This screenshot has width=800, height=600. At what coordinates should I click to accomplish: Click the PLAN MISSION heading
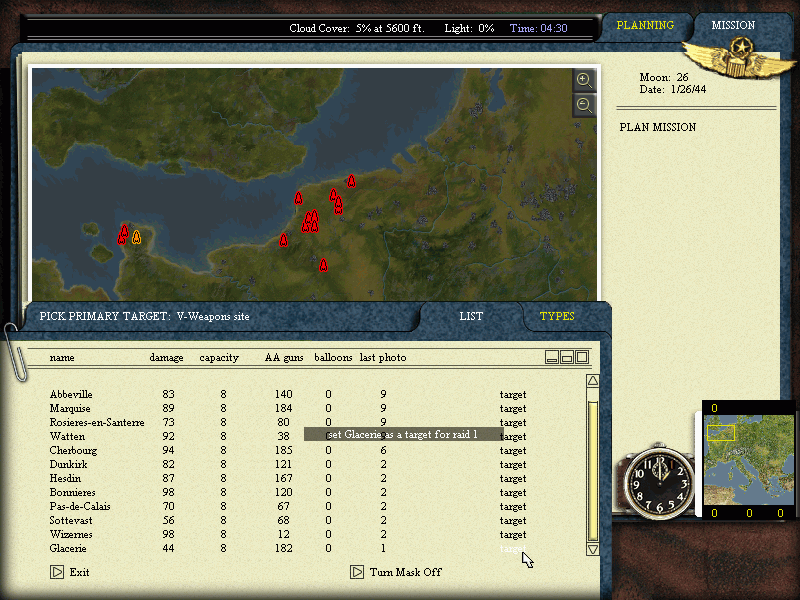[658, 128]
